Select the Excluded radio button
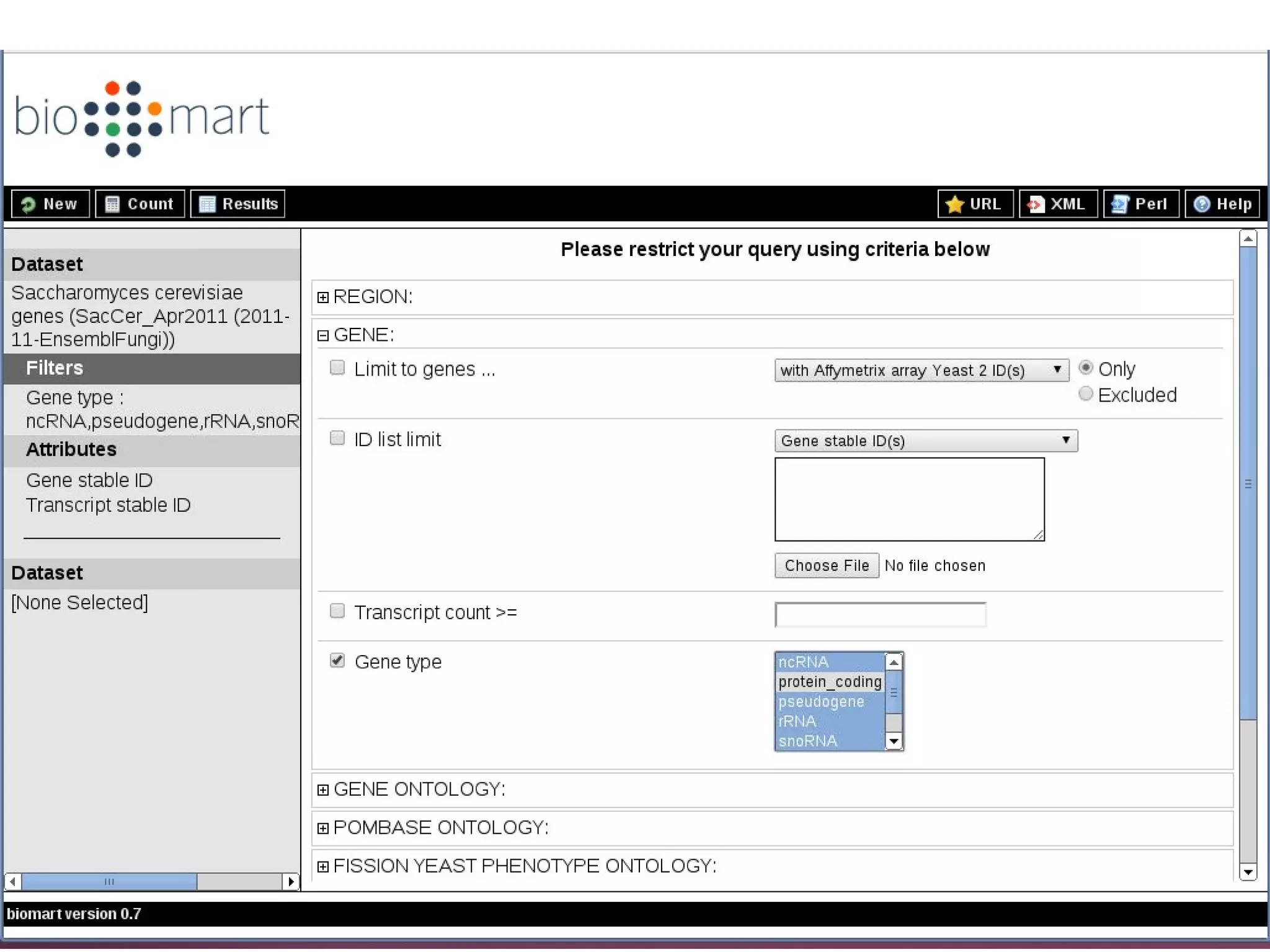Image resolution: width=1270 pixels, height=952 pixels. tap(1085, 394)
